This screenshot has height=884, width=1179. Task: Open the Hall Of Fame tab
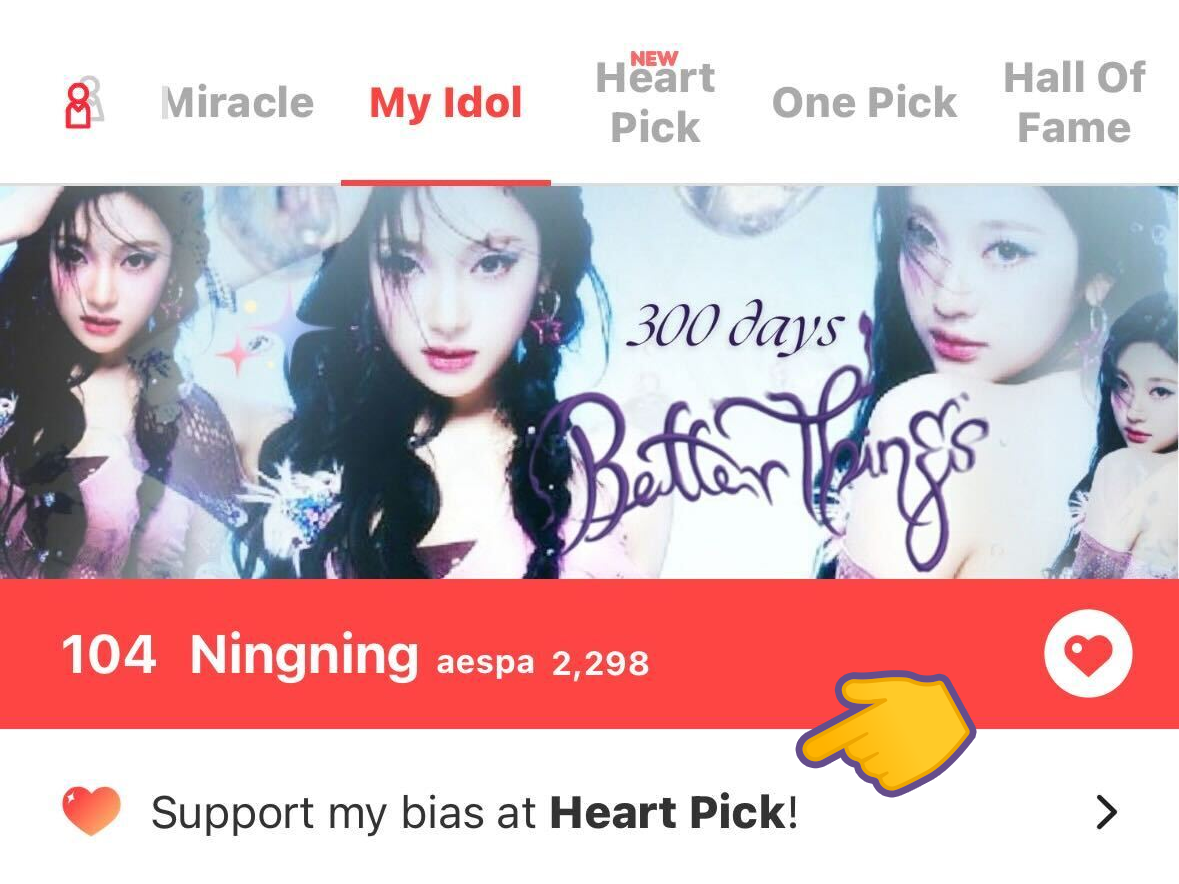point(1074,102)
